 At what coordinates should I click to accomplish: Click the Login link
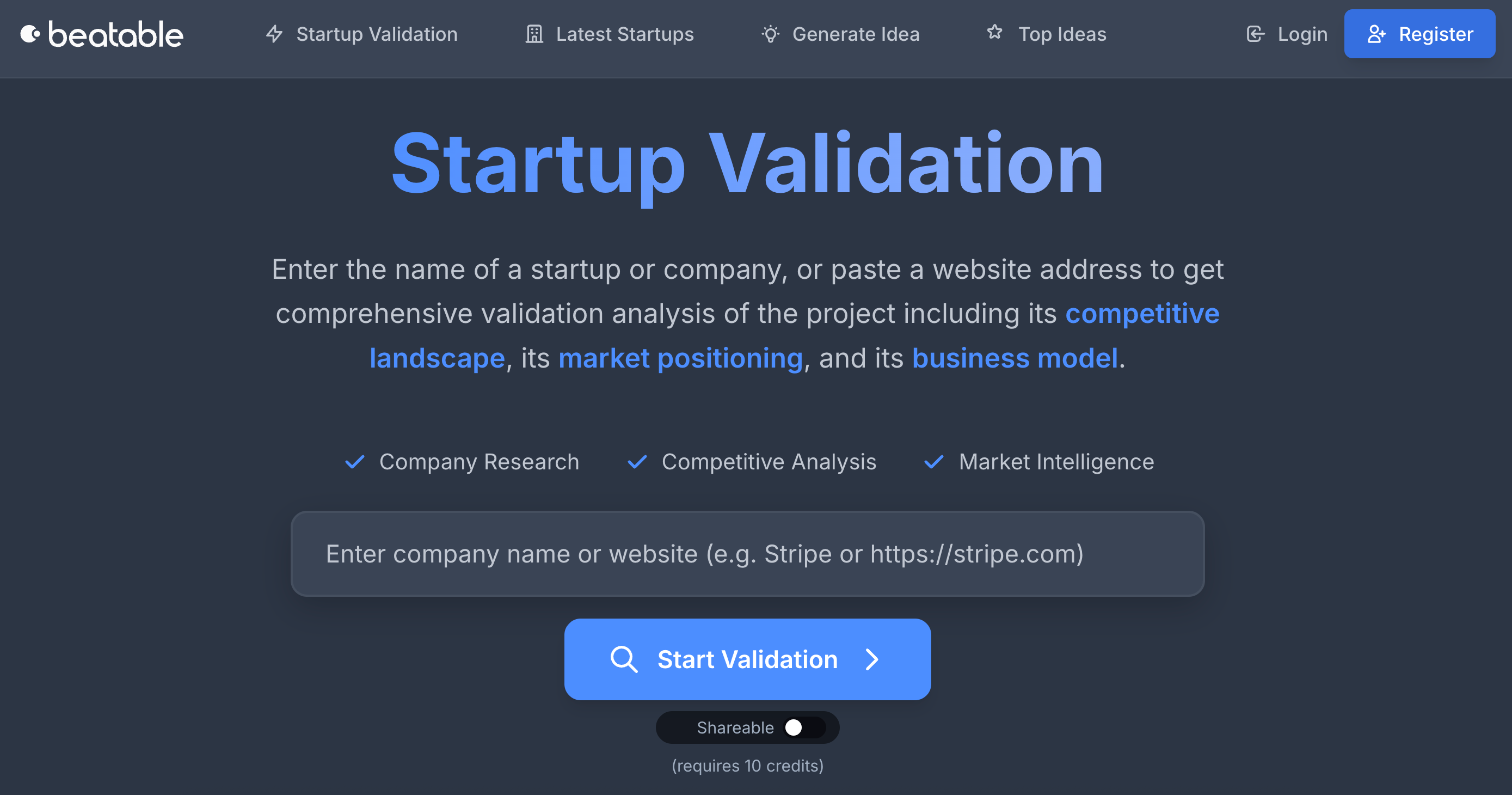coord(1302,34)
